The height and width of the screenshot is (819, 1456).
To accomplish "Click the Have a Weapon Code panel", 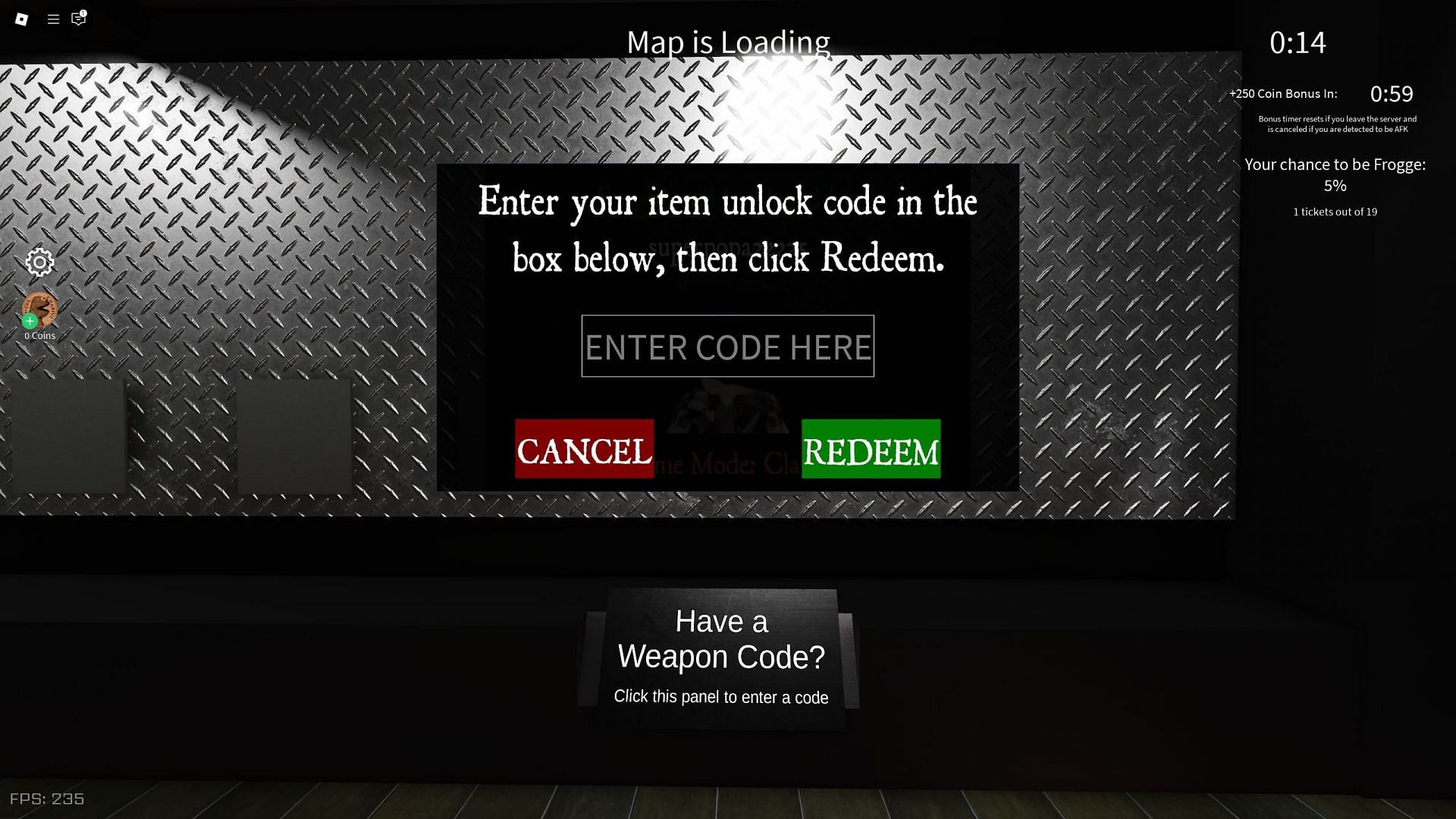I will point(721,656).
